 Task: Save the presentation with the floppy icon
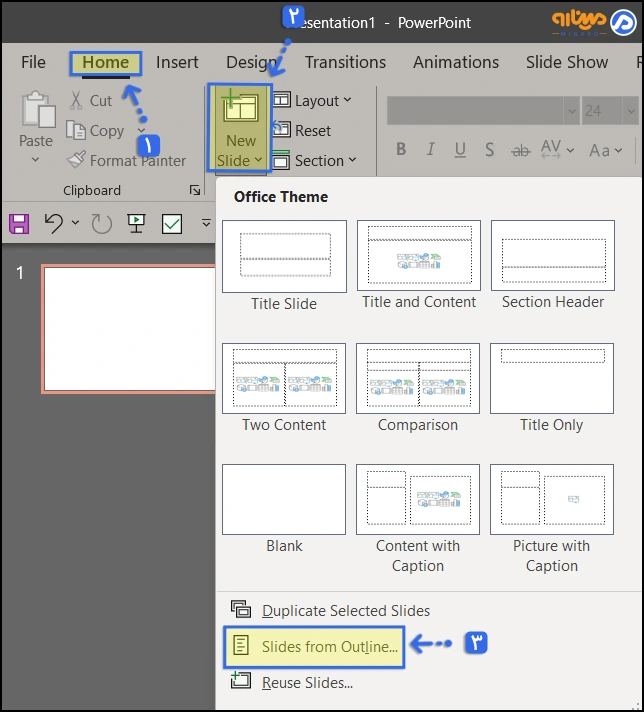[19, 224]
